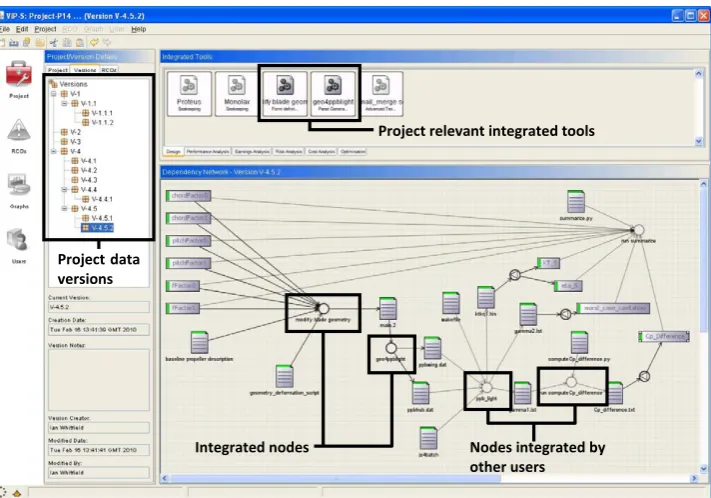Select the geo4ppblight process node in network
Image resolution: width=711 pixels, height=498 pixels.
pyautogui.click(x=391, y=348)
